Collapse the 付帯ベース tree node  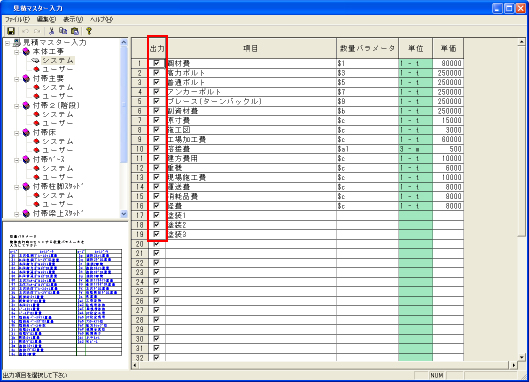point(16,160)
